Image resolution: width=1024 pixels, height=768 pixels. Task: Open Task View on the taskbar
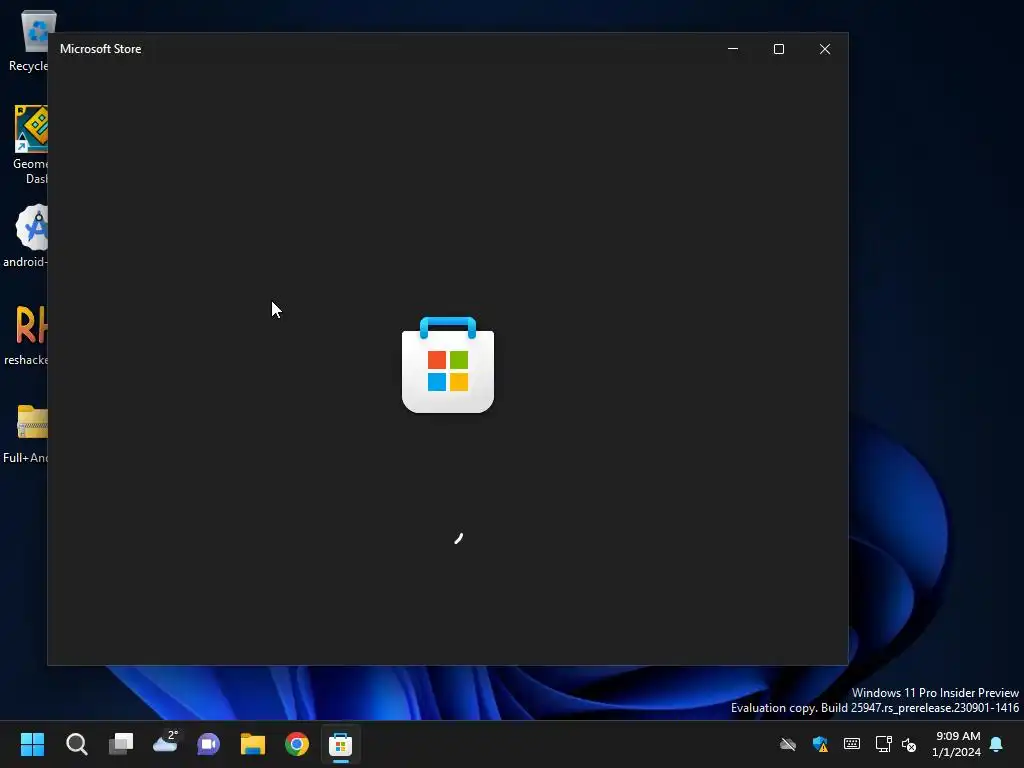[x=121, y=744]
